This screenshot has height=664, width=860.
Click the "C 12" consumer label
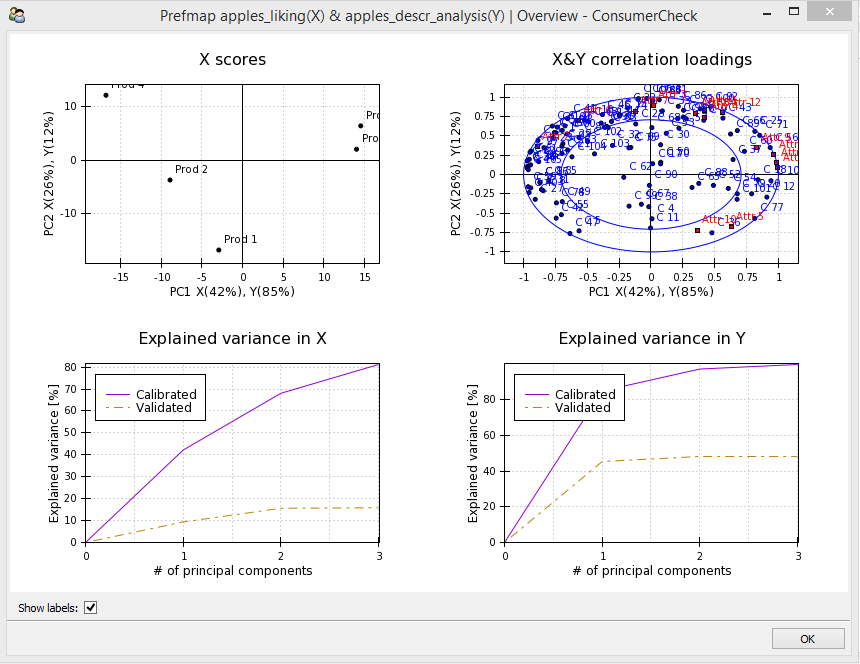click(784, 186)
